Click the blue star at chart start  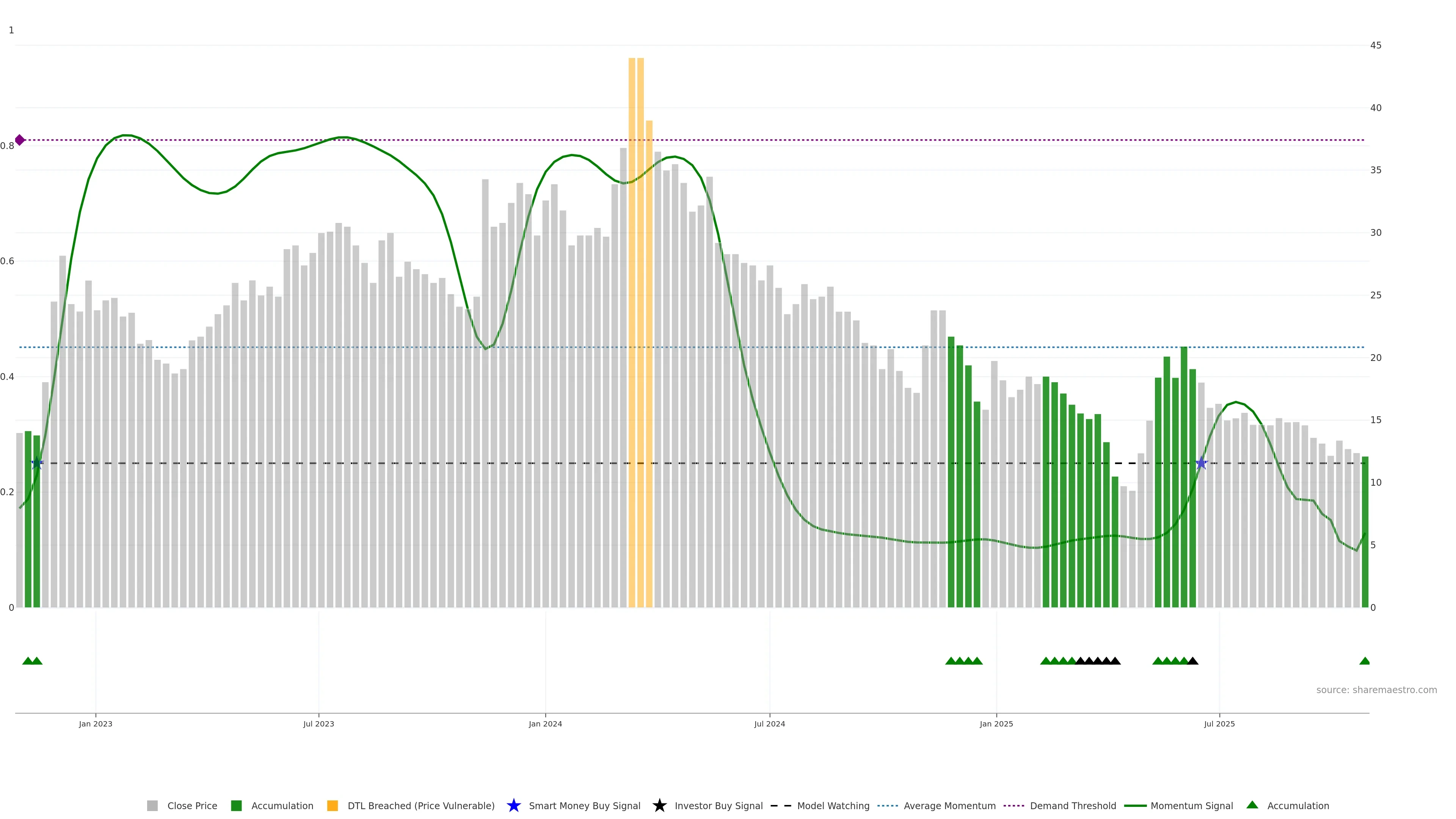point(37,463)
